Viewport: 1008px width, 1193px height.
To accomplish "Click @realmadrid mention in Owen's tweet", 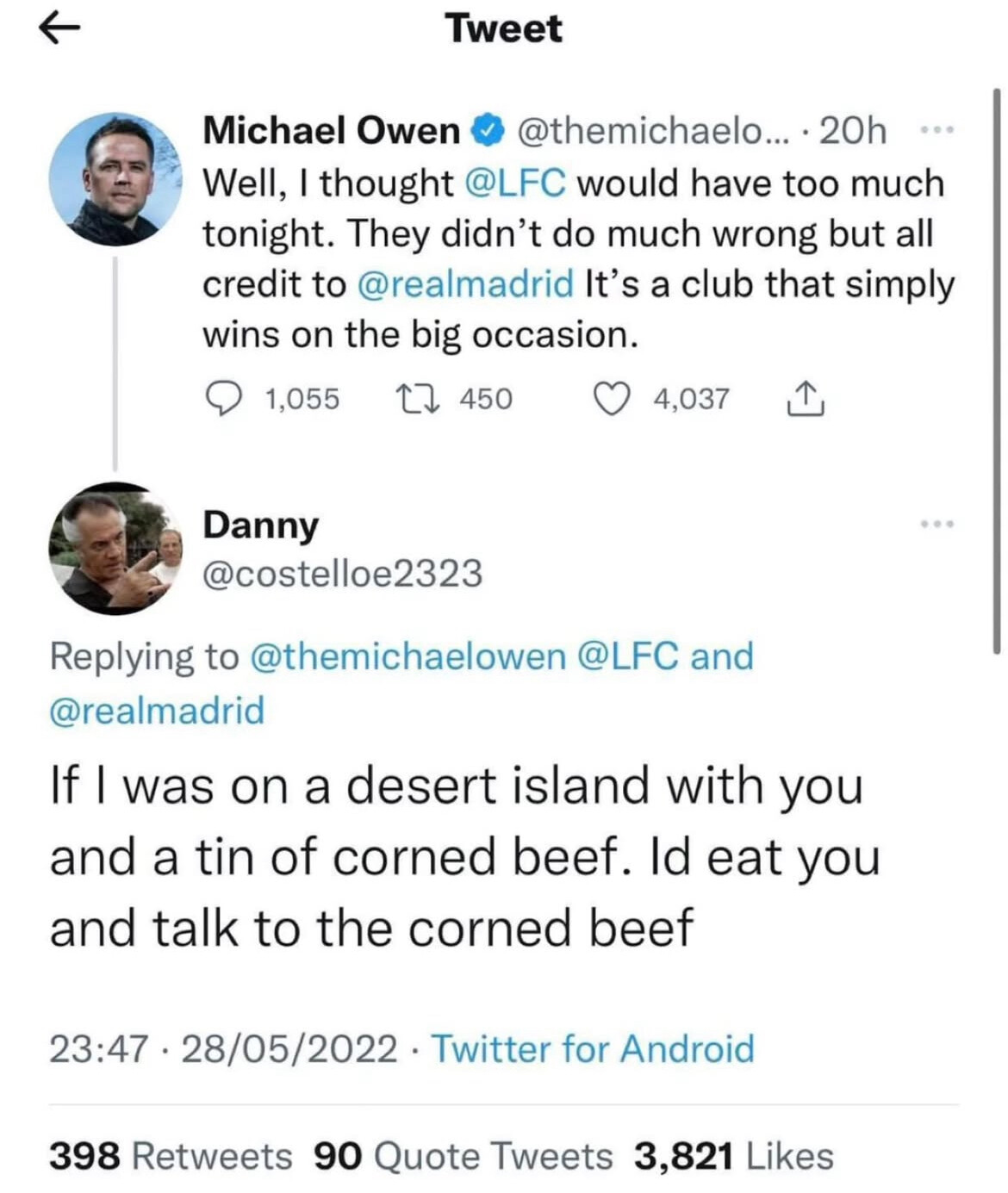I will click(x=465, y=284).
